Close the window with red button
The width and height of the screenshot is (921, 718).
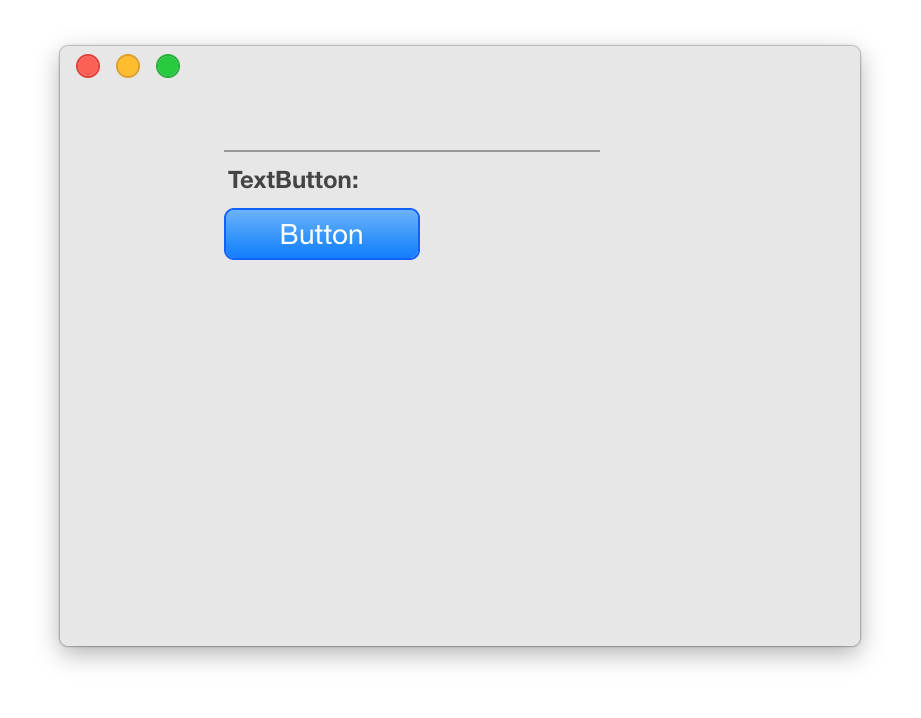pyautogui.click(x=88, y=66)
